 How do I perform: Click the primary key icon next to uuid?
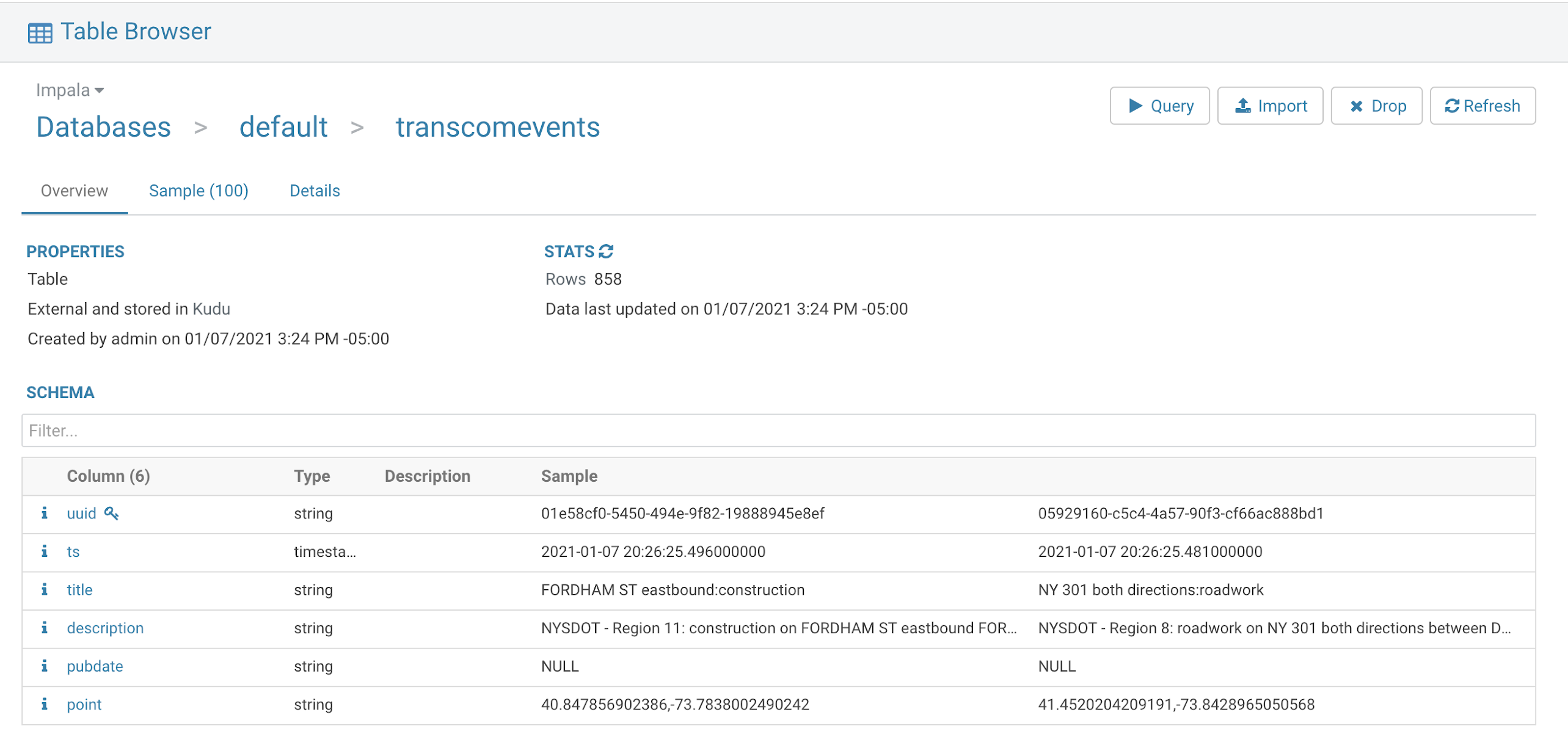point(111,514)
